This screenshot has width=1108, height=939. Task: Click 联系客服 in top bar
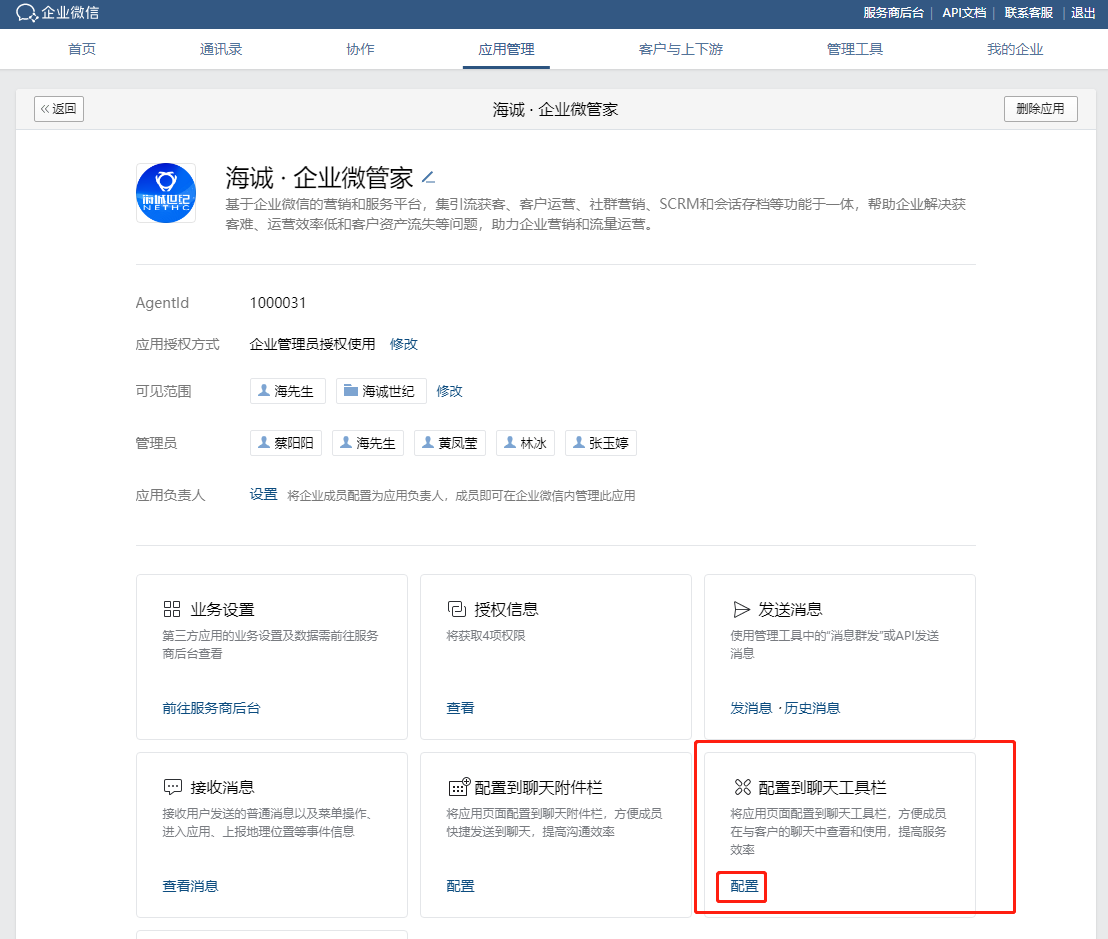coord(1029,13)
